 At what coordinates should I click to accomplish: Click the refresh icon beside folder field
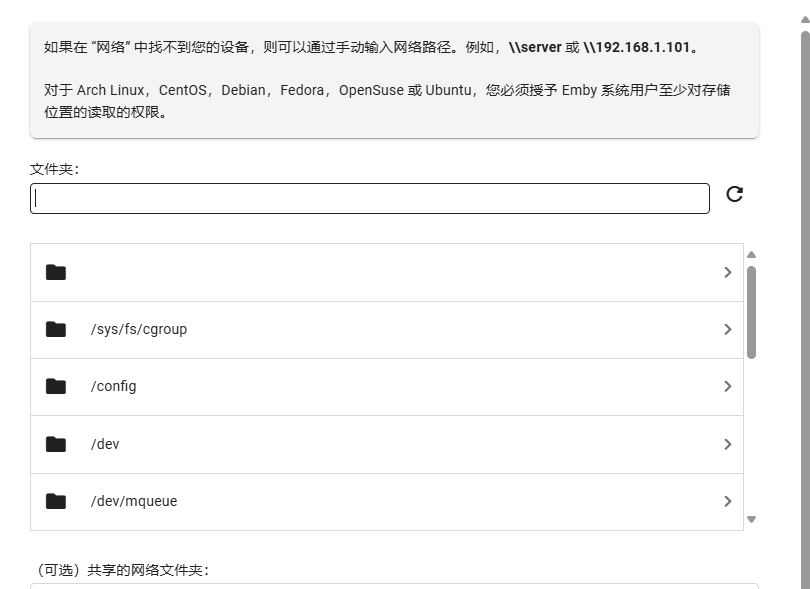pyautogui.click(x=735, y=194)
